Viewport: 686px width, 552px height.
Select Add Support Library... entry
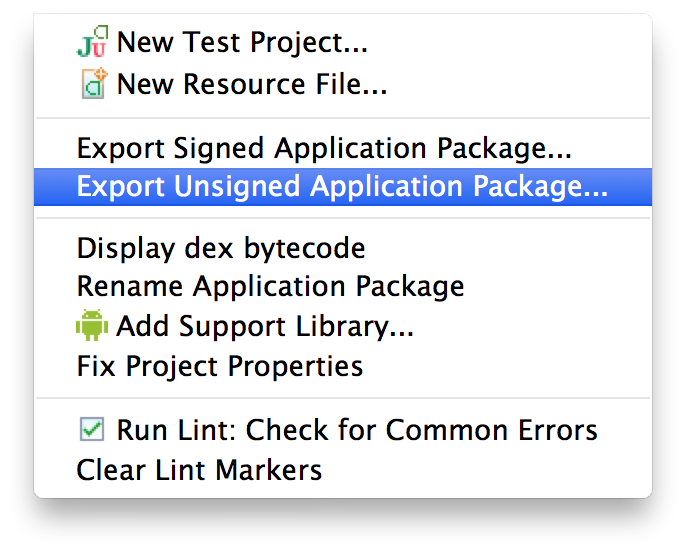(x=265, y=326)
